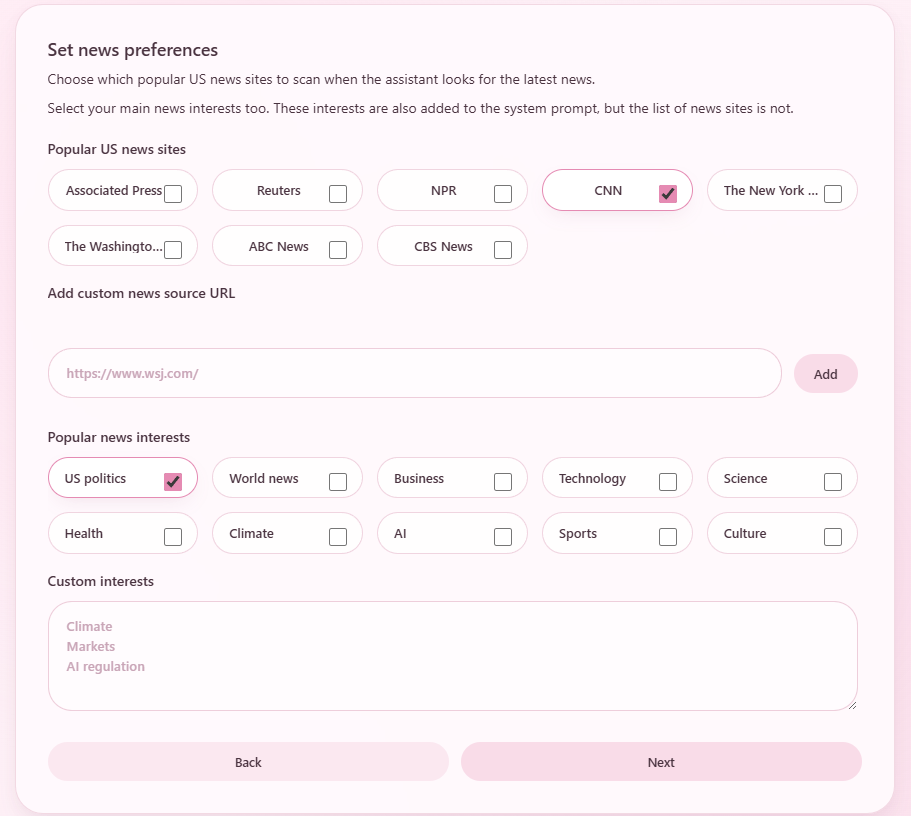Screen dimensions: 911x816
Task: Enable the Business interest
Action: click(502, 479)
